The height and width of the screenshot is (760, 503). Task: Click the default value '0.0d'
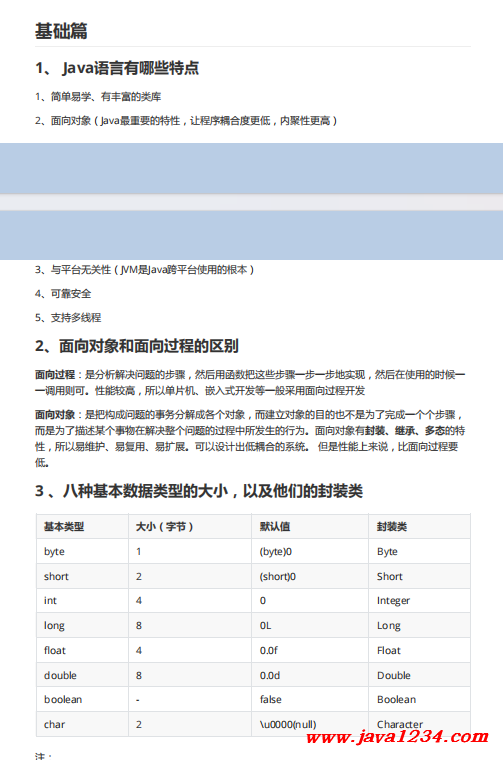[x=270, y=675]
